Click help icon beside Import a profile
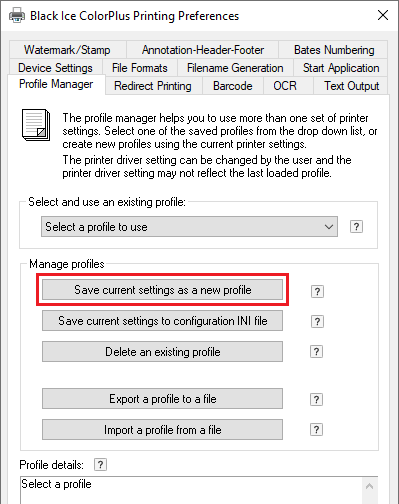The width and height of the screenshot is (399, 504). pos(317,430)
